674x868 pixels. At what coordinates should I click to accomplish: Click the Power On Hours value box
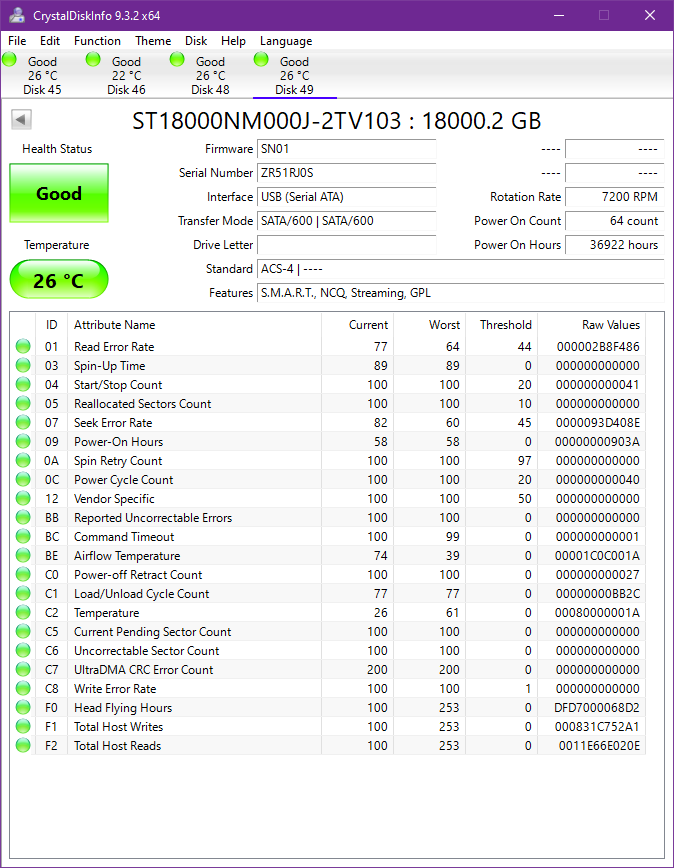click(x=614, y=245)
